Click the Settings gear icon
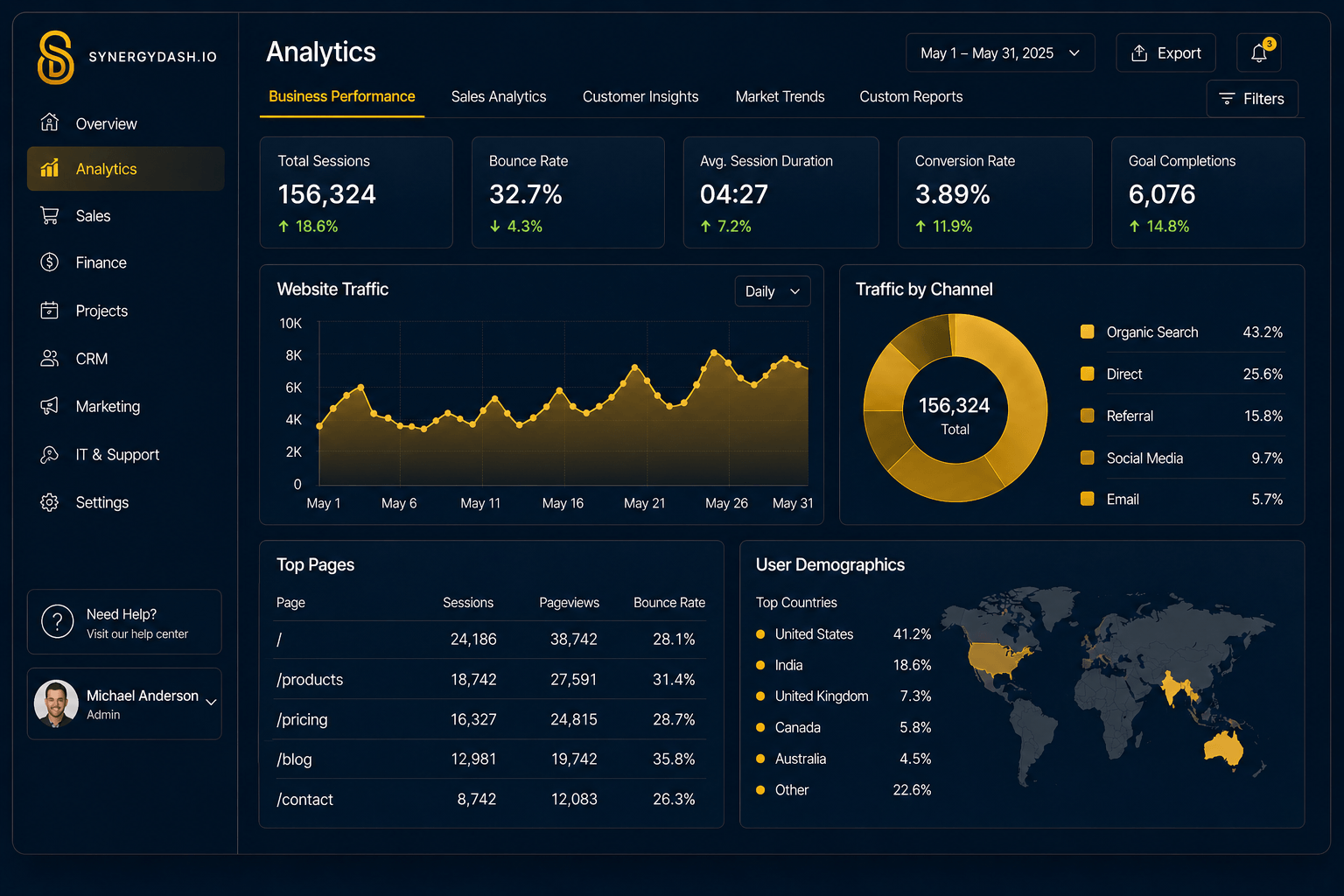Viewport: 1344px width, 896px height. tap(50, 502)
